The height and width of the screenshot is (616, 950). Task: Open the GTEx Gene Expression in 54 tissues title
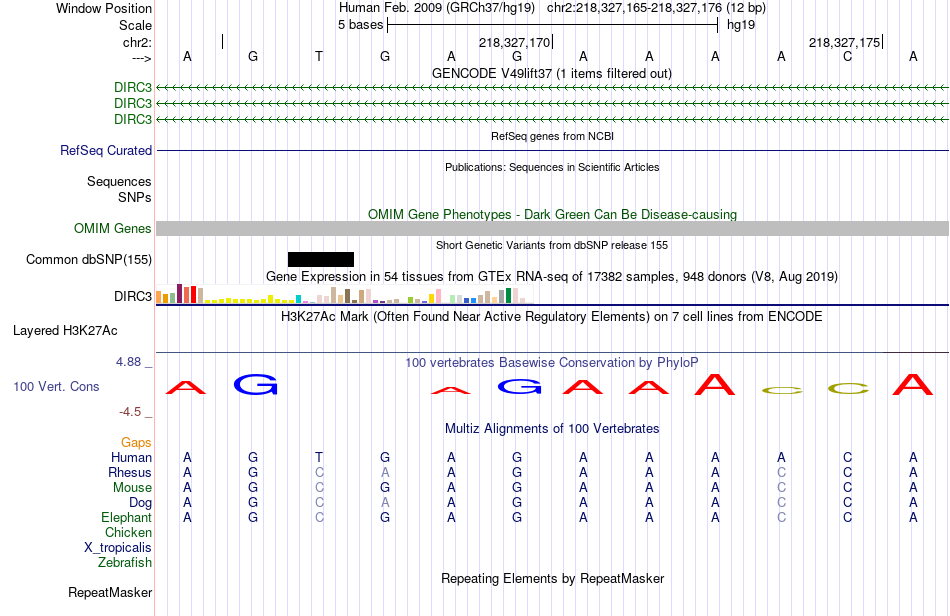point(552,277)
